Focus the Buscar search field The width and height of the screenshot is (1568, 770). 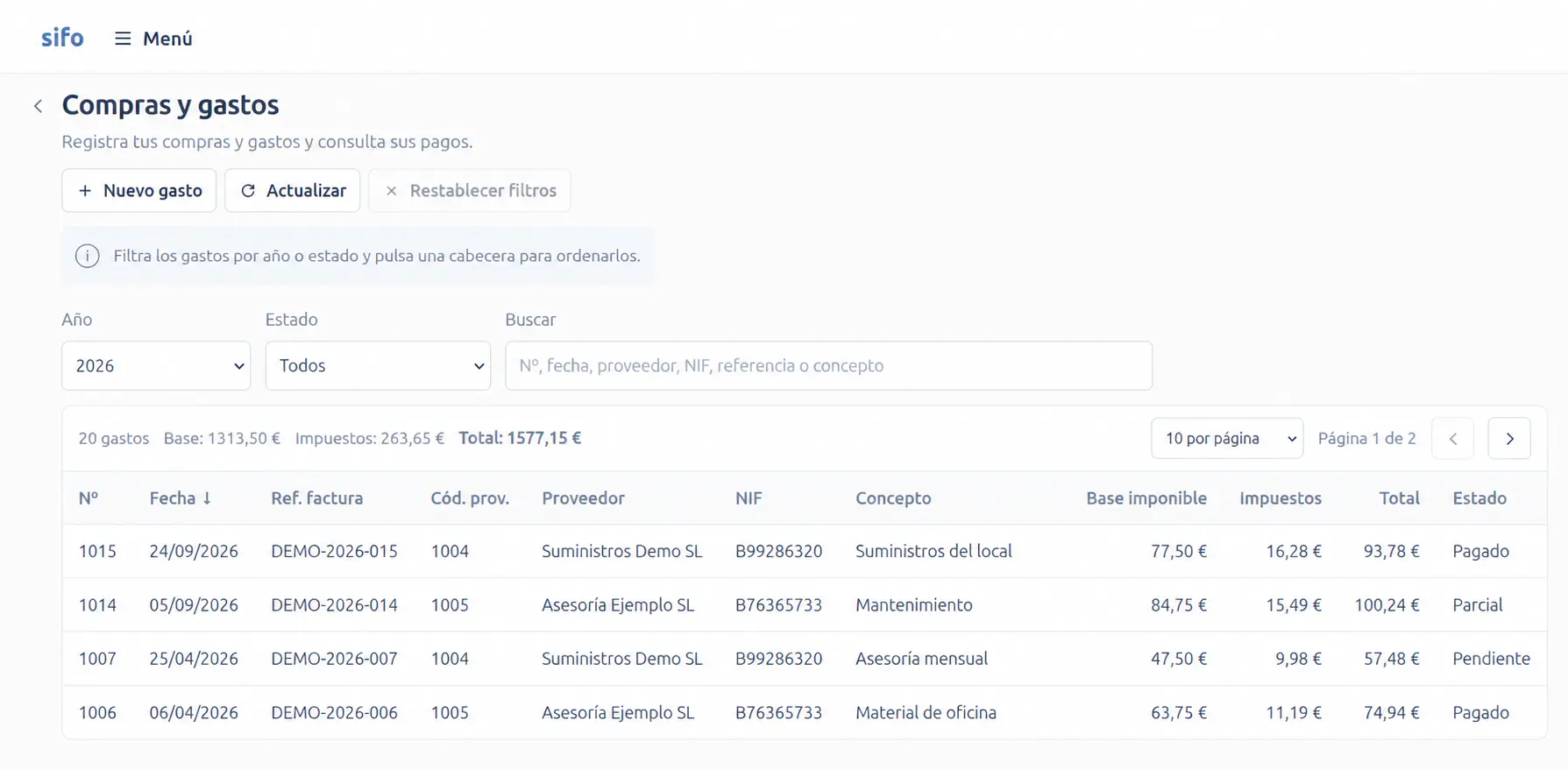pos(828,365)
